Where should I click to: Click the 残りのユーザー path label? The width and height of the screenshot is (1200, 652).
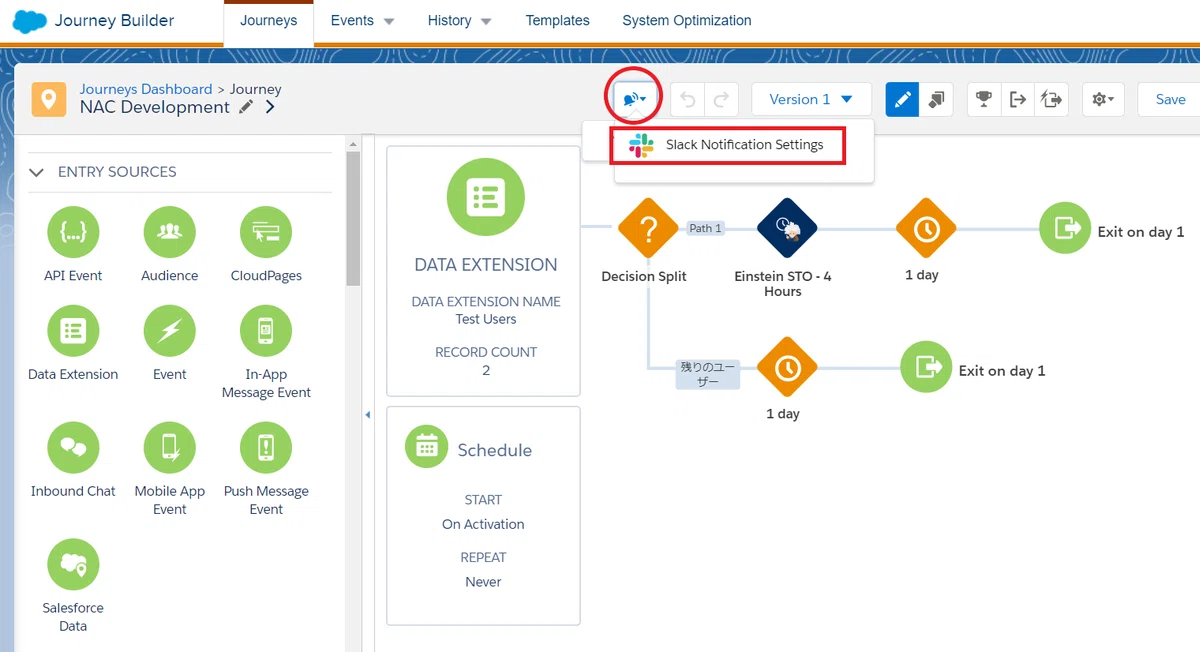(x=707, y=374)
